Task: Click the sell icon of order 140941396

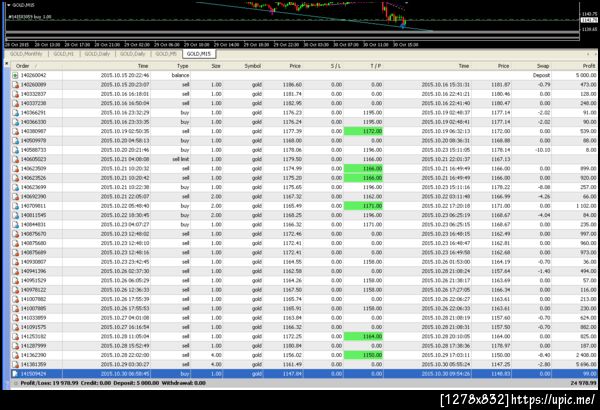Action: tap(15, 271)
